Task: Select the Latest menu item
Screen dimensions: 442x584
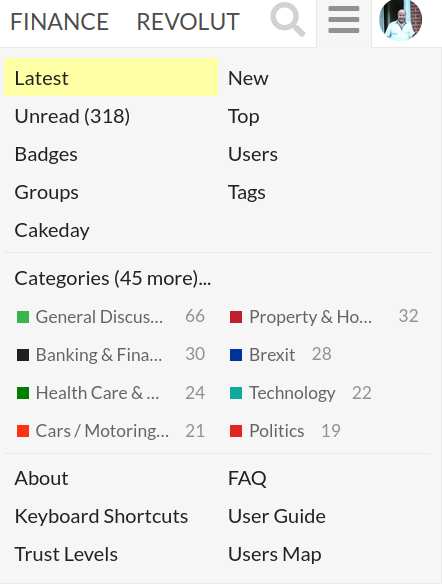Action: [111, 77]
